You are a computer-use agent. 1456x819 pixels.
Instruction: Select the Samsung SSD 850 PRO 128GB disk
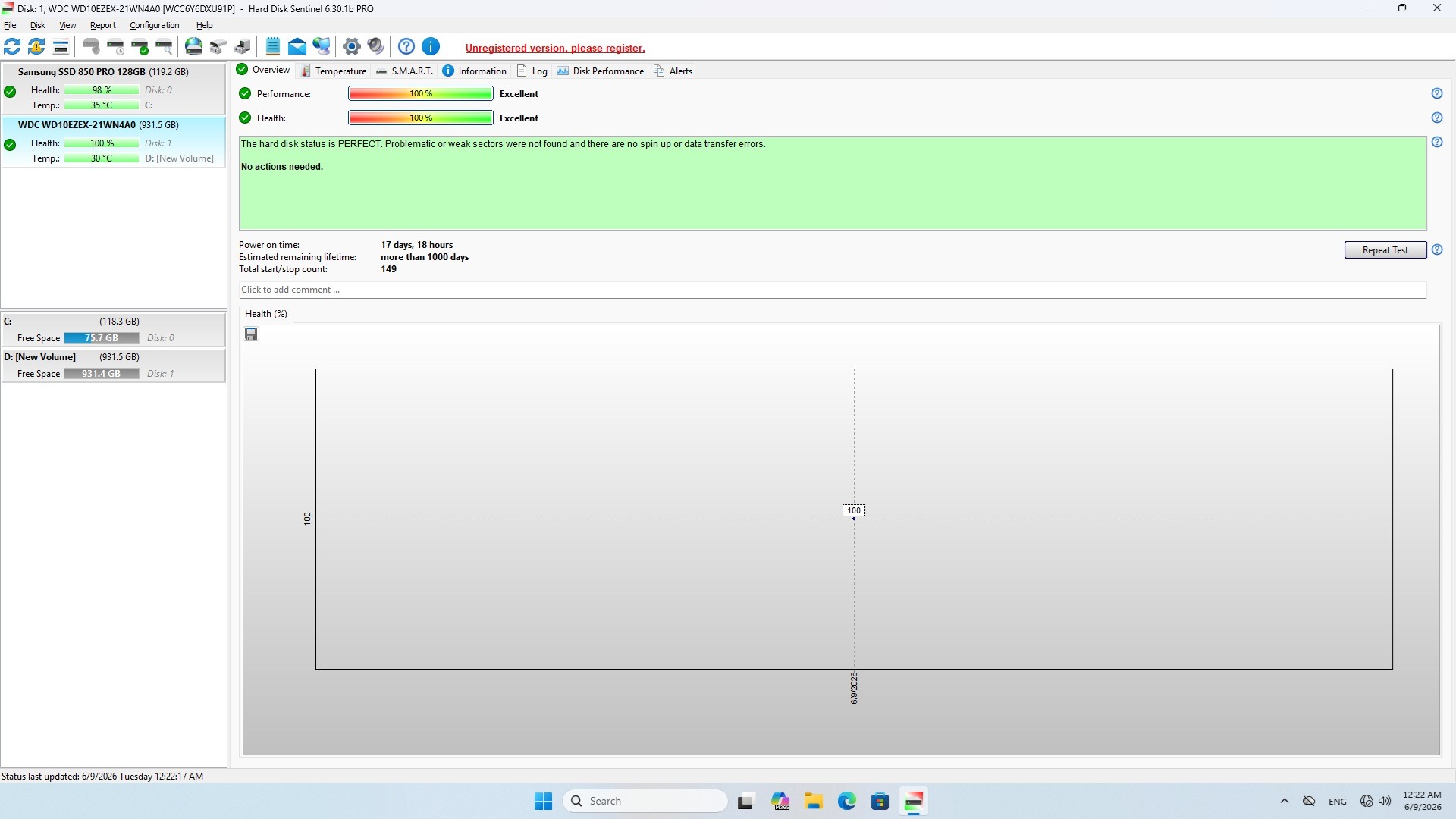click(x=114, y=89)
